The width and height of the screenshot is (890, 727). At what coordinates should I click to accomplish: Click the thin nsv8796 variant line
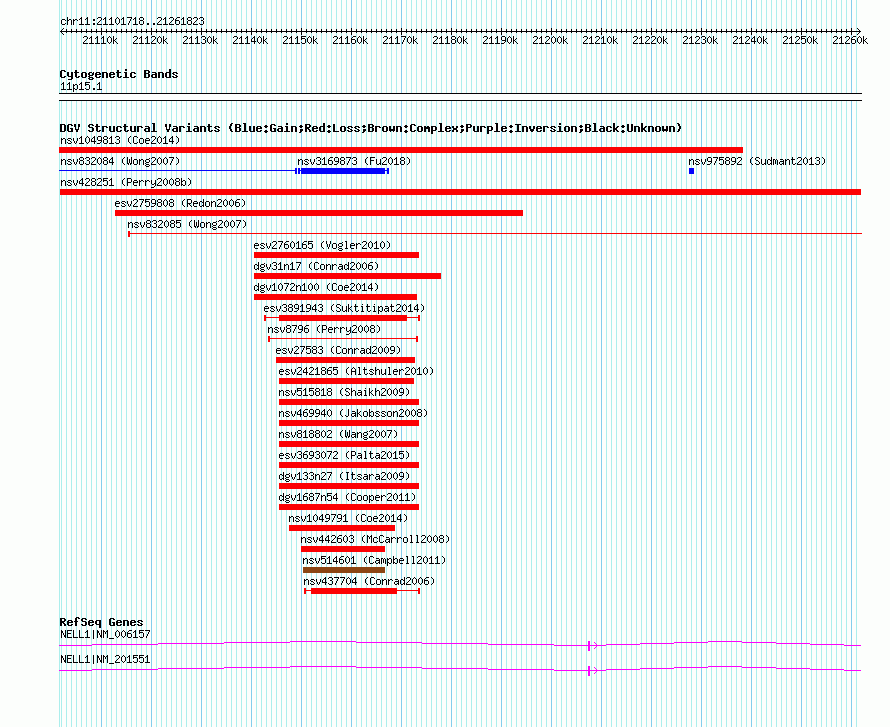pos(343,339)
